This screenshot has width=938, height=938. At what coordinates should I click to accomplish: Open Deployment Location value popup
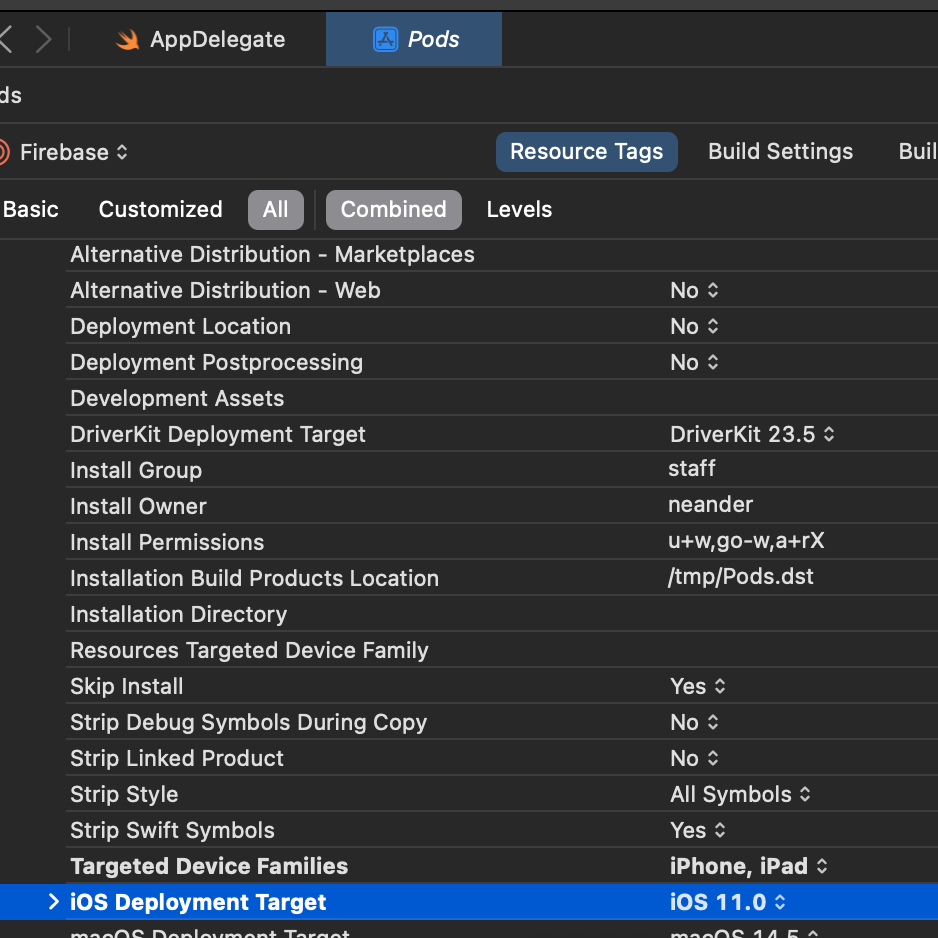(694, 326)
